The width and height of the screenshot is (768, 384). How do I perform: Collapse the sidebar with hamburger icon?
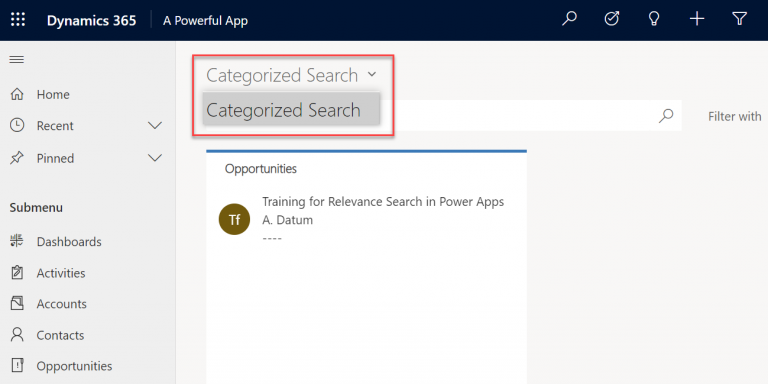pyautogui.click(x=17, y=60)
